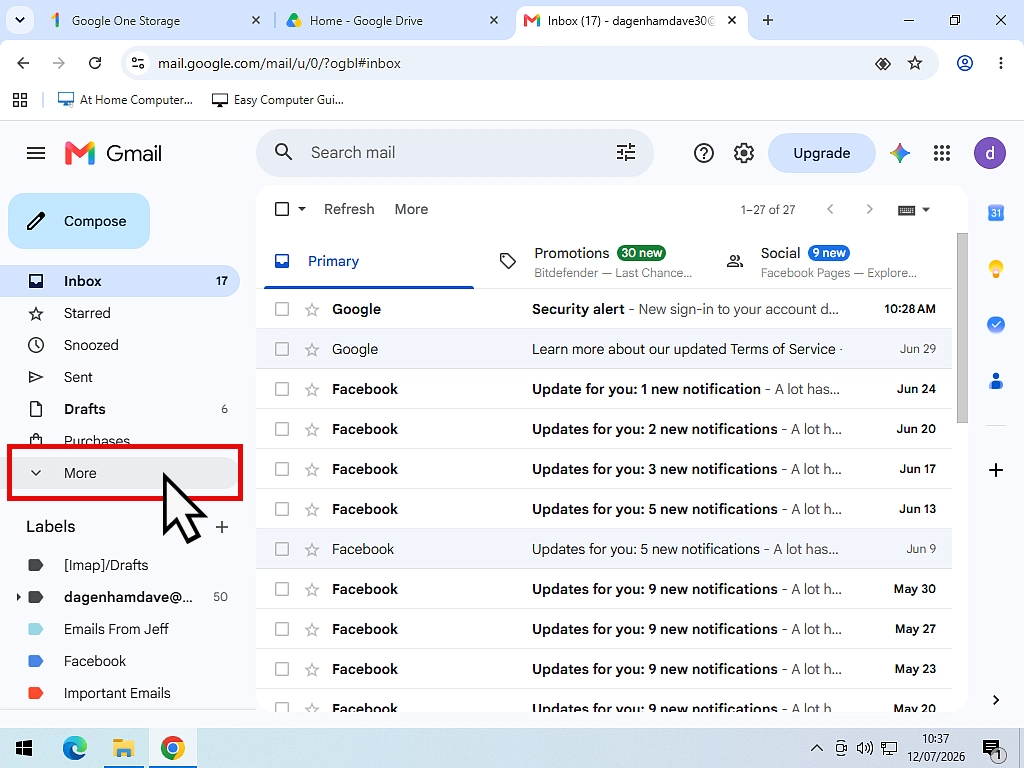
Task: Tick the Facebook Jun 20 email checkbox
Action: [x=282, y=429]
